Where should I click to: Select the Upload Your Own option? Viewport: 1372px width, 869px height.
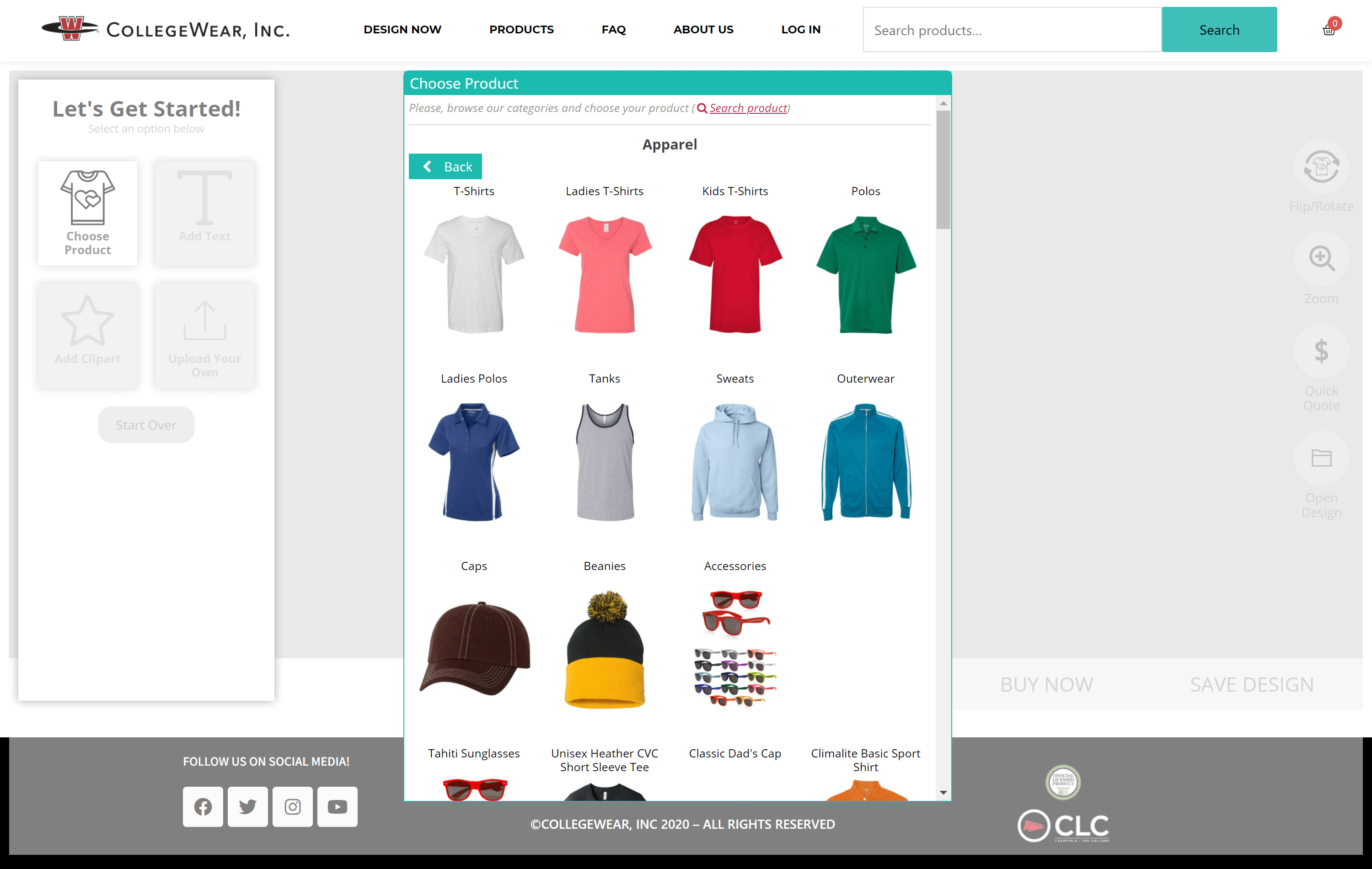[204, 336]
